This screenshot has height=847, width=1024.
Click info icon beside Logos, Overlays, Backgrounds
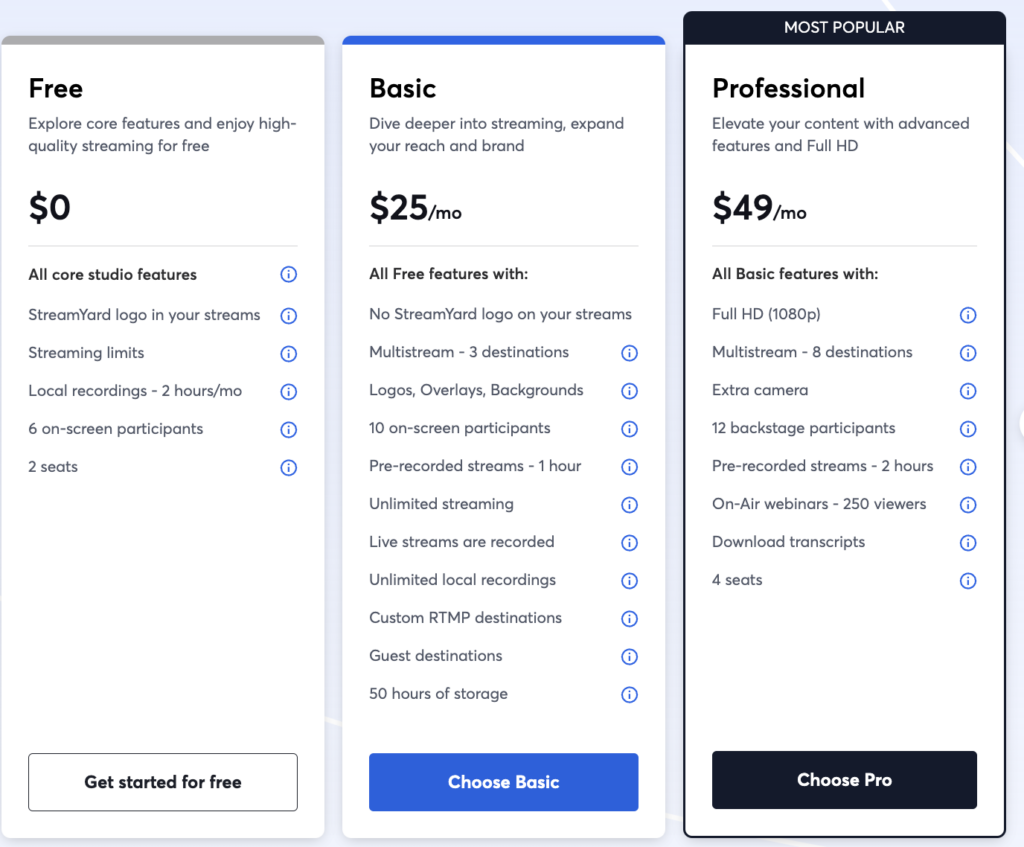(x=629, y=390)
